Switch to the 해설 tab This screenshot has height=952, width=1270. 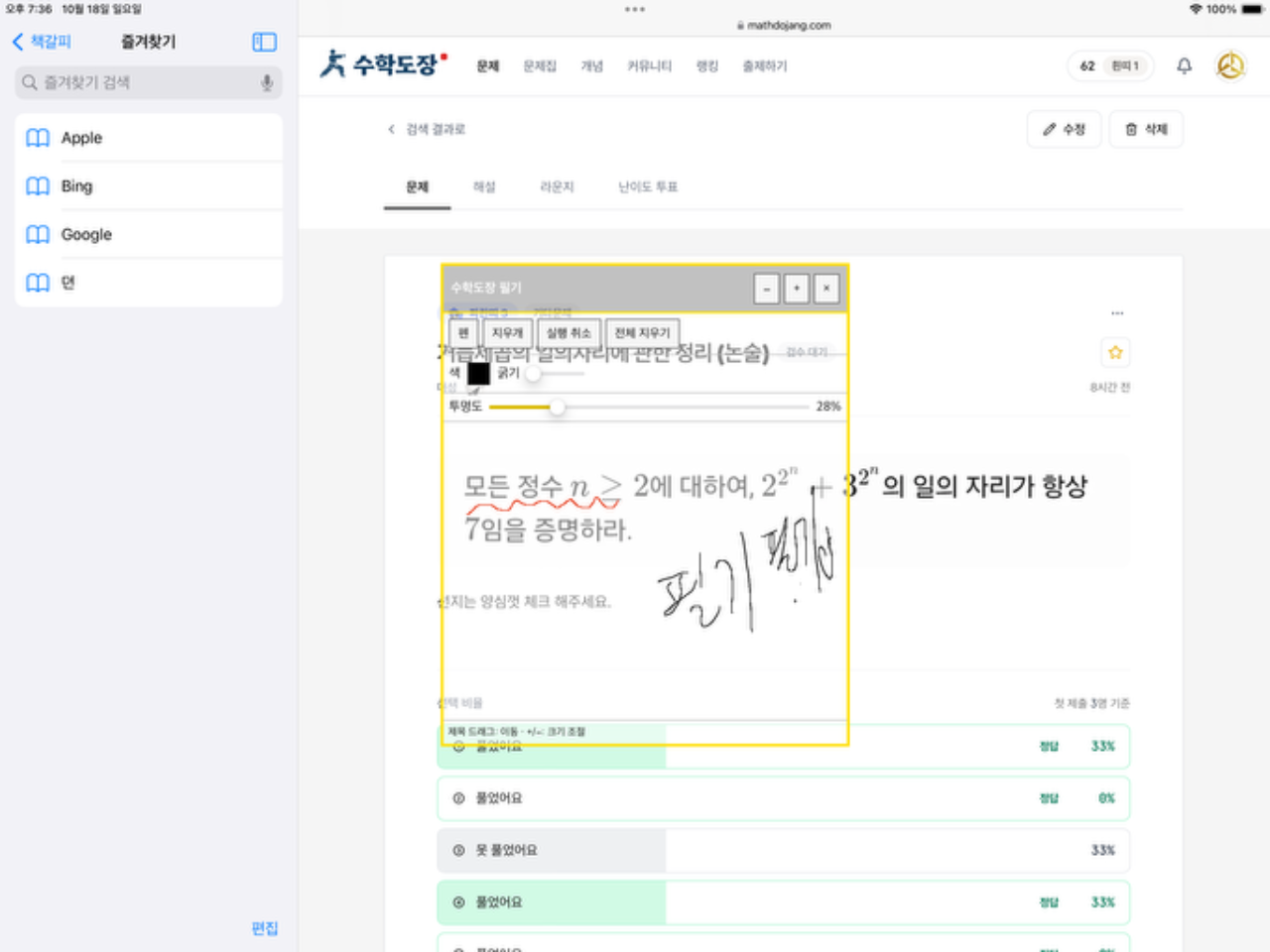point(484,186)
